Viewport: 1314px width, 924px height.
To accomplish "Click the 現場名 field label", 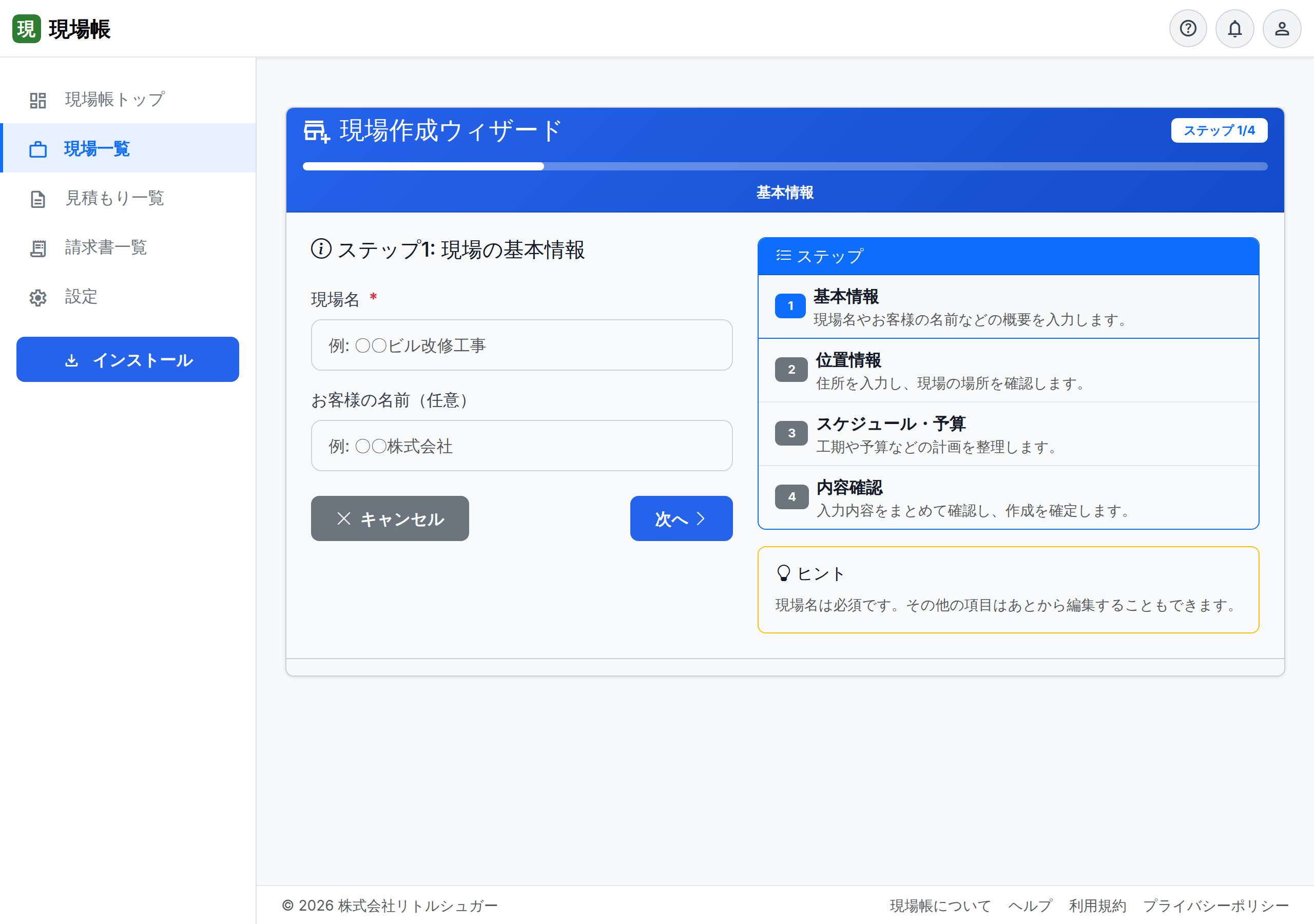I will coord(335,299).
